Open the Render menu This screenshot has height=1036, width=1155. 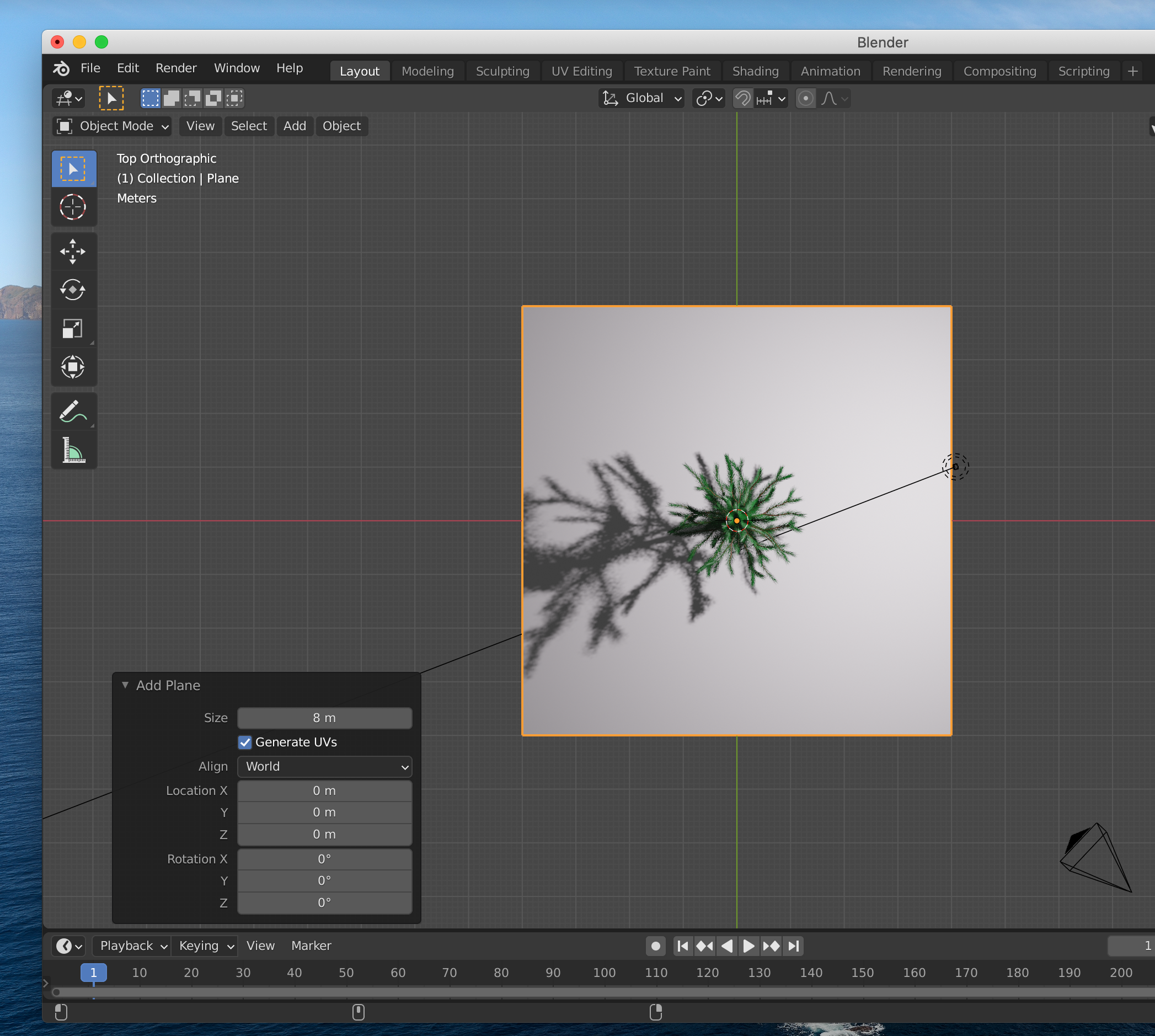point(176,68)
